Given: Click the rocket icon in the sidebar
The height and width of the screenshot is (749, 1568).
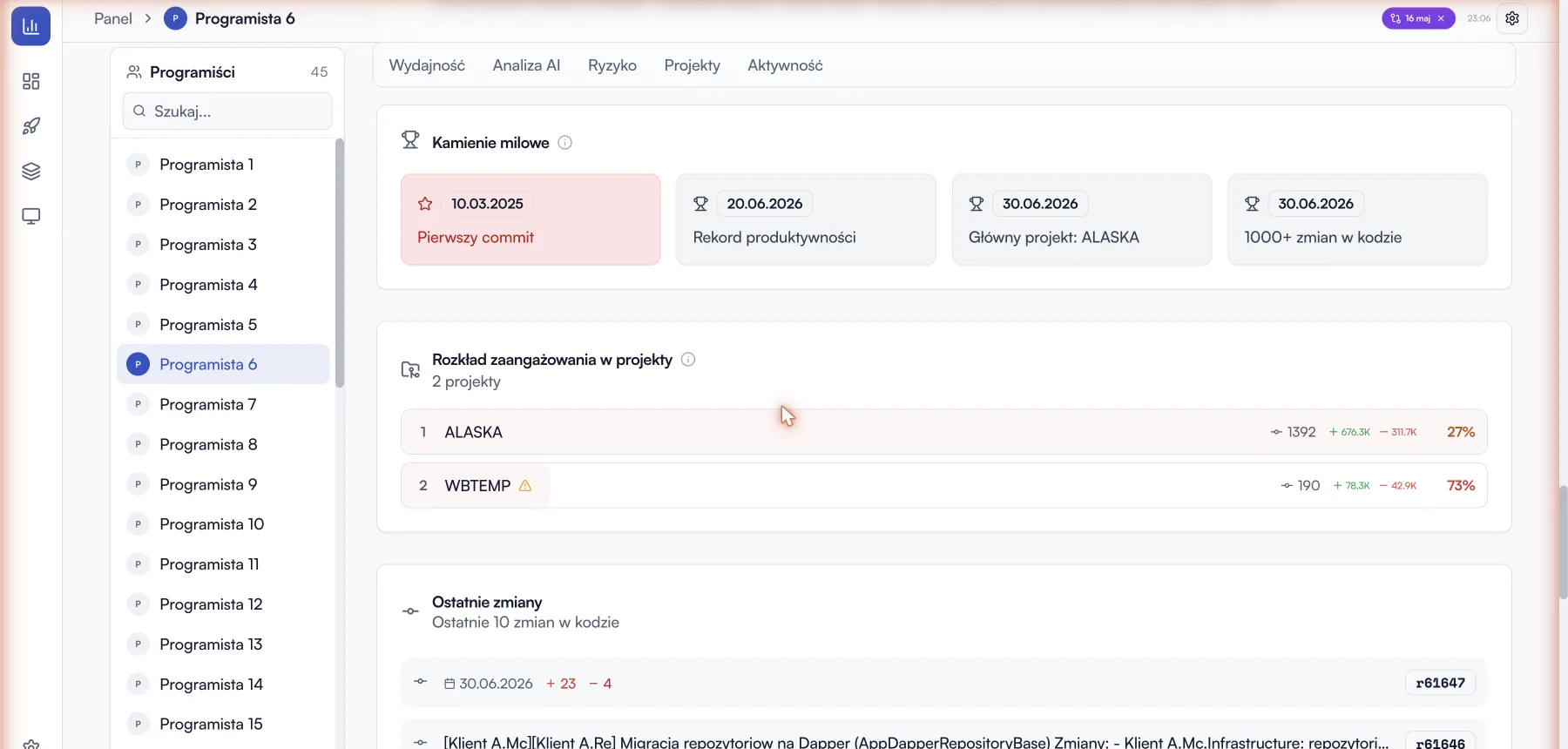Looking at the screenshot, I should pyautogui.click(x=31, y=126).
